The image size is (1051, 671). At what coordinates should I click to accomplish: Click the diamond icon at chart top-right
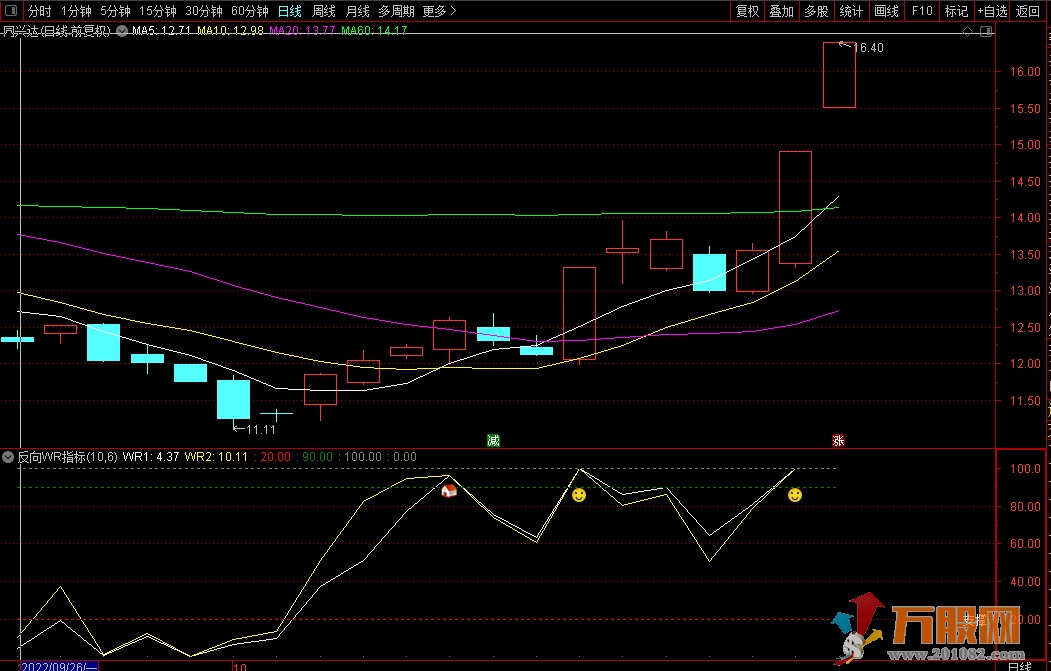click(x=967, y=32)
